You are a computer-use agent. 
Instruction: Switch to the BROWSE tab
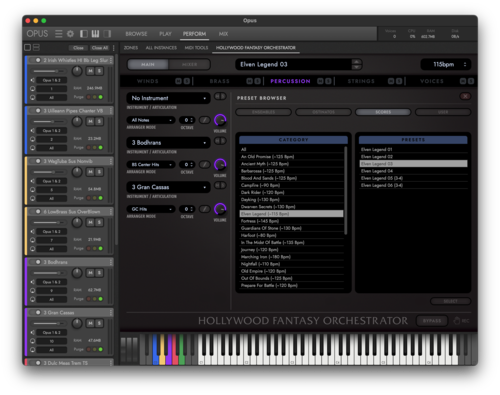pyautogui.click(x=136, y=34)
